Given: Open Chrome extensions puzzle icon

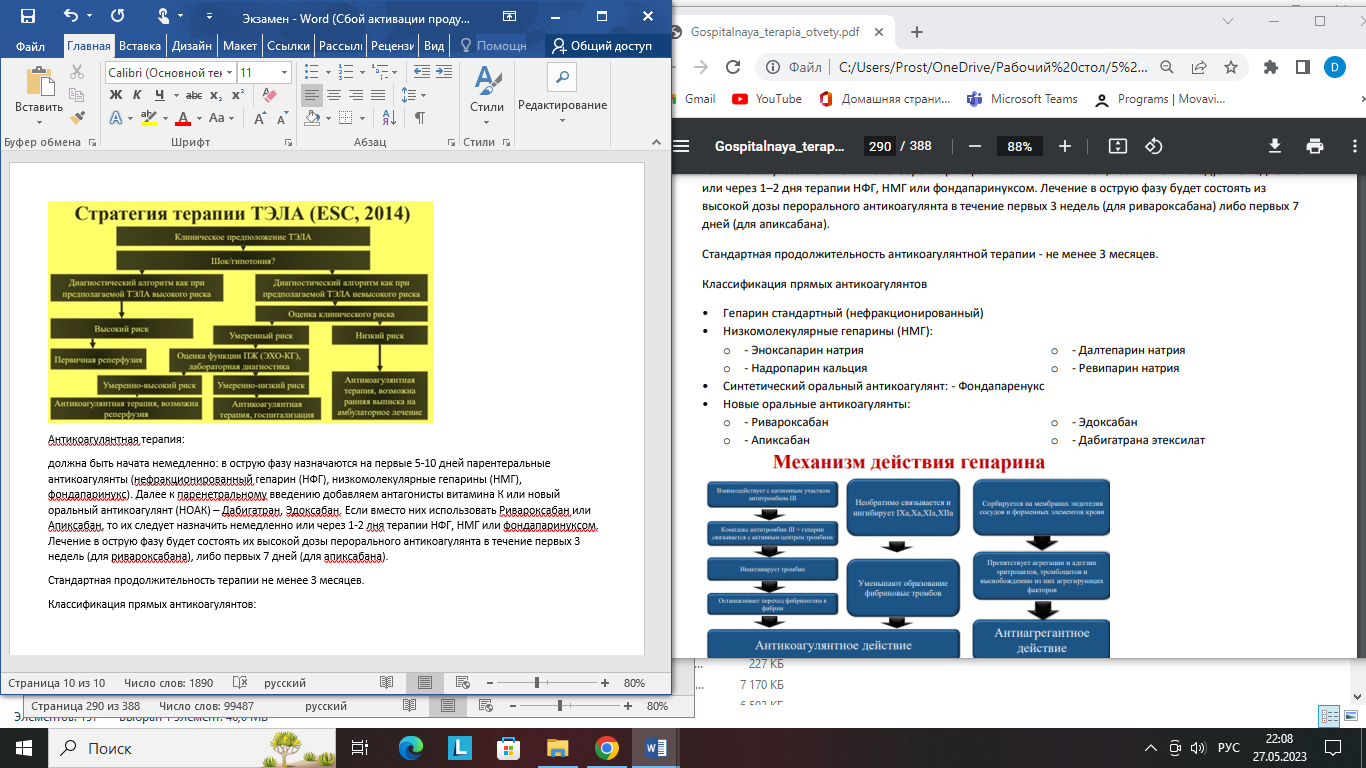Looking at the screenshot, I should [x=1271, y=67].
